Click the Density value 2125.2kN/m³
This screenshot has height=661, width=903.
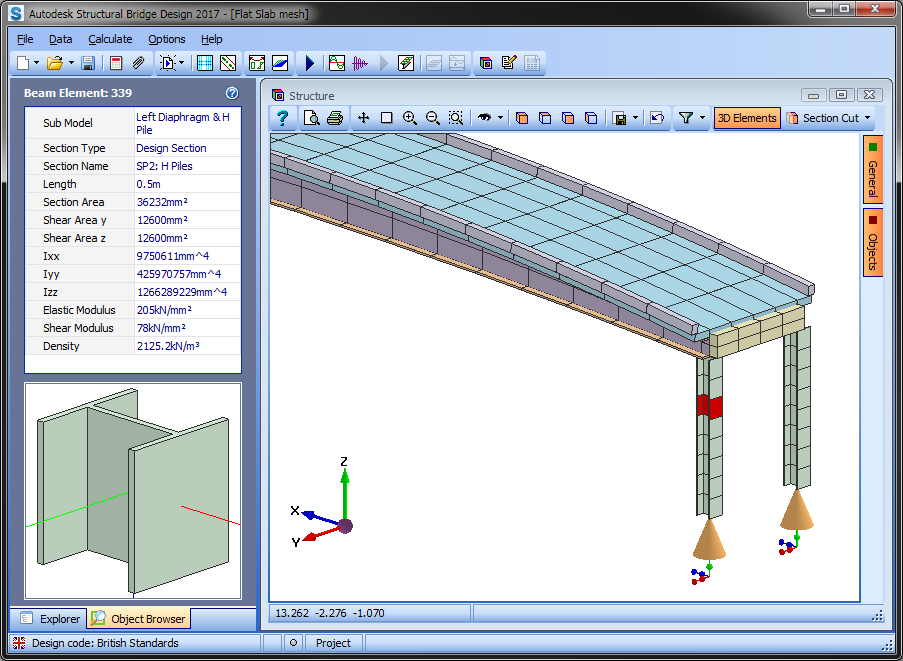pyautogui.click(x=168, y=346)
